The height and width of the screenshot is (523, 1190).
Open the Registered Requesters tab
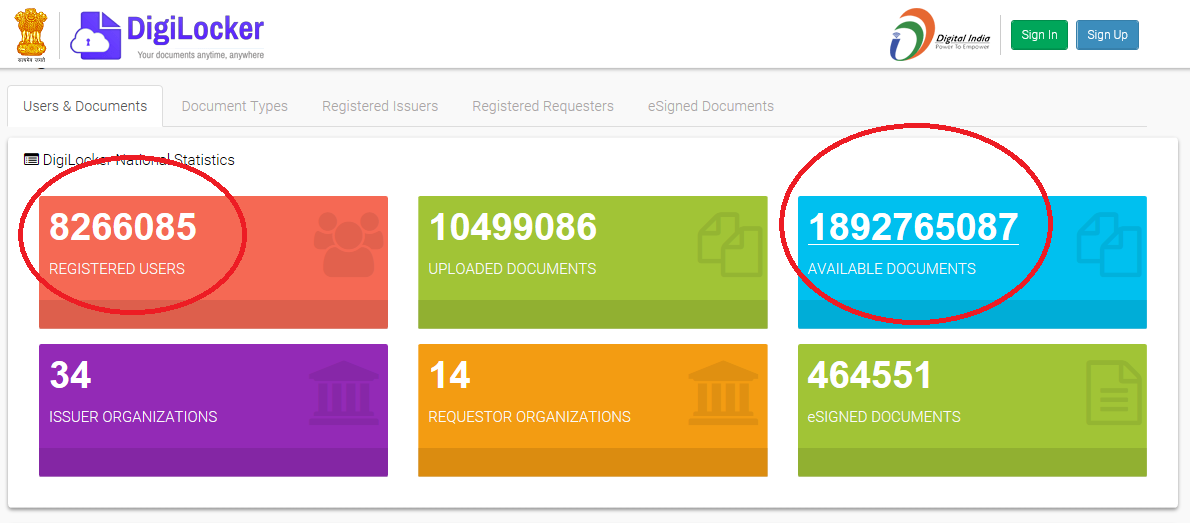(543, 106)
